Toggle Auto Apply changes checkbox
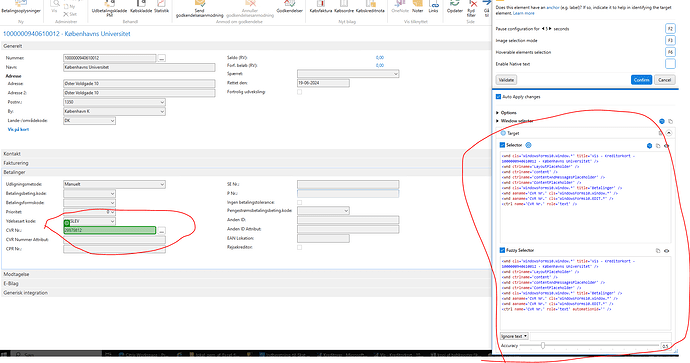 coord(498,97)
